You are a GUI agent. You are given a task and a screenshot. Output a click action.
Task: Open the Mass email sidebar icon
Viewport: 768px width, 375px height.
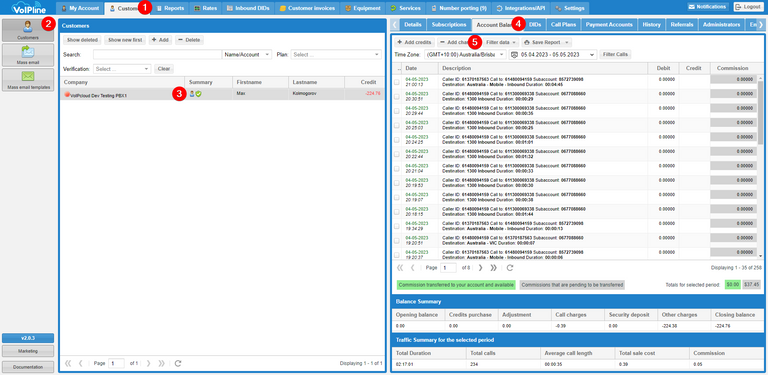coord(28,55)
